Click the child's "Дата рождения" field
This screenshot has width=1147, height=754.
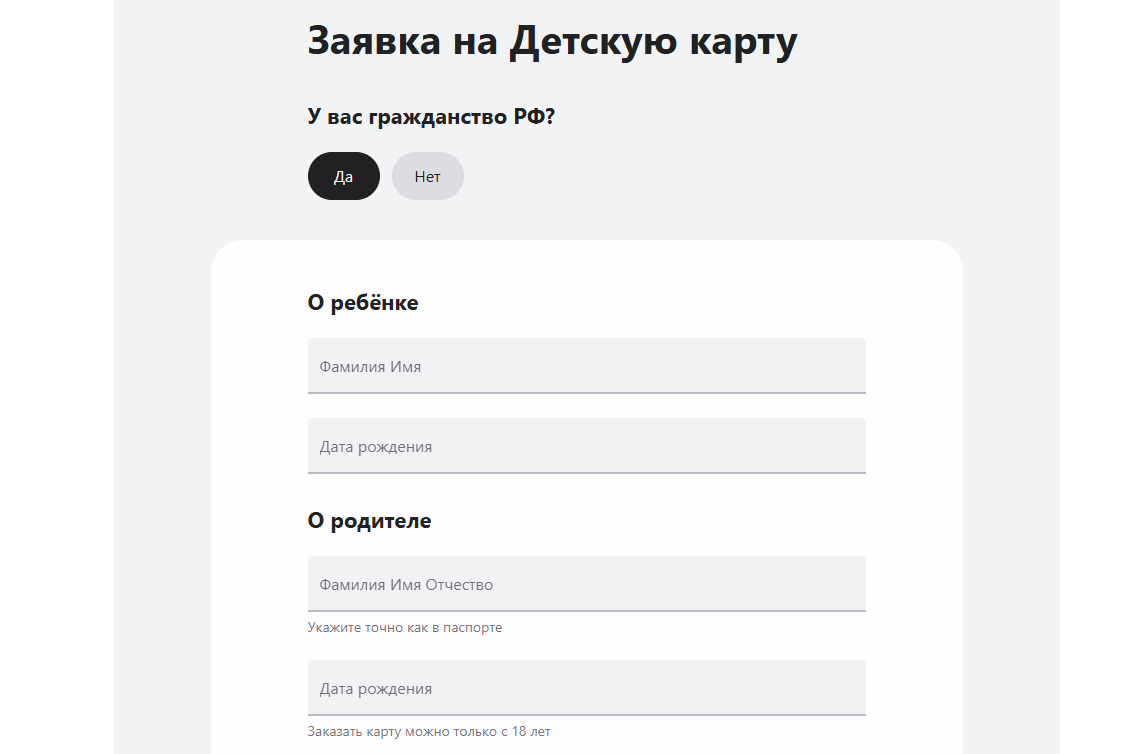pos(586,446)
